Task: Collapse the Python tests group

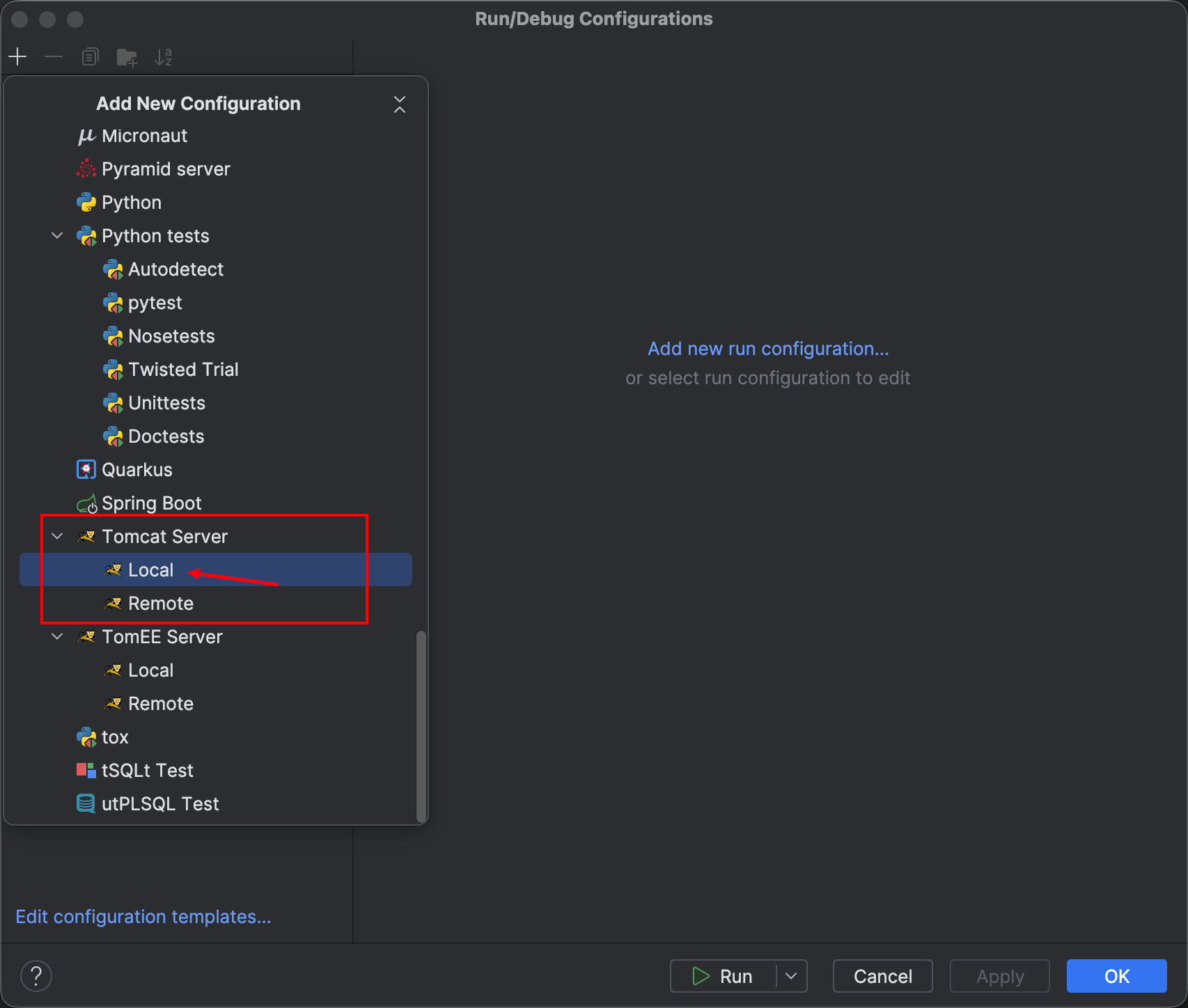Action: [x=58, y=236]
